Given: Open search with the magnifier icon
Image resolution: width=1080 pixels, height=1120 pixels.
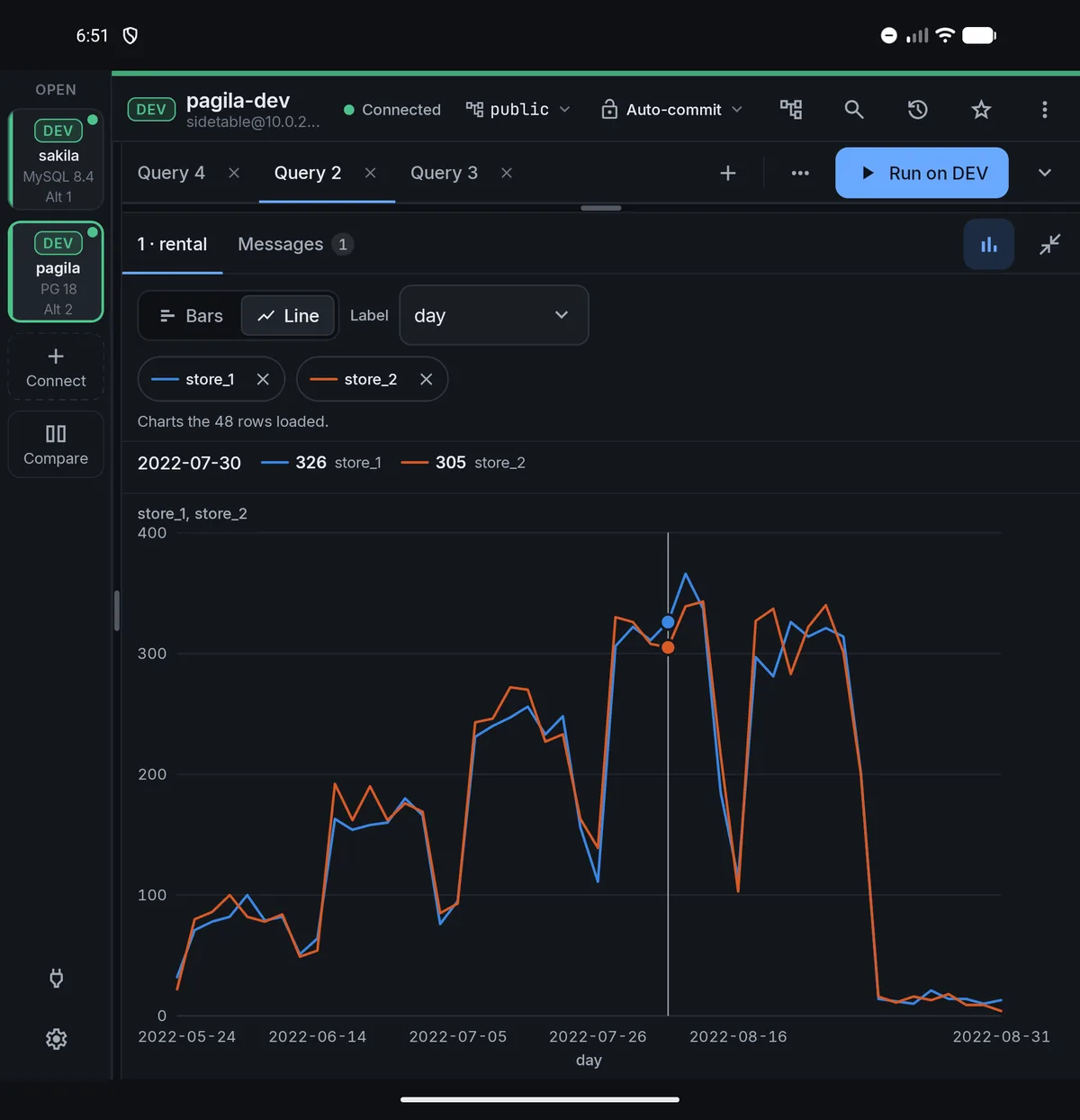Looking at the screenshot, I should click(x=854, y=110).
